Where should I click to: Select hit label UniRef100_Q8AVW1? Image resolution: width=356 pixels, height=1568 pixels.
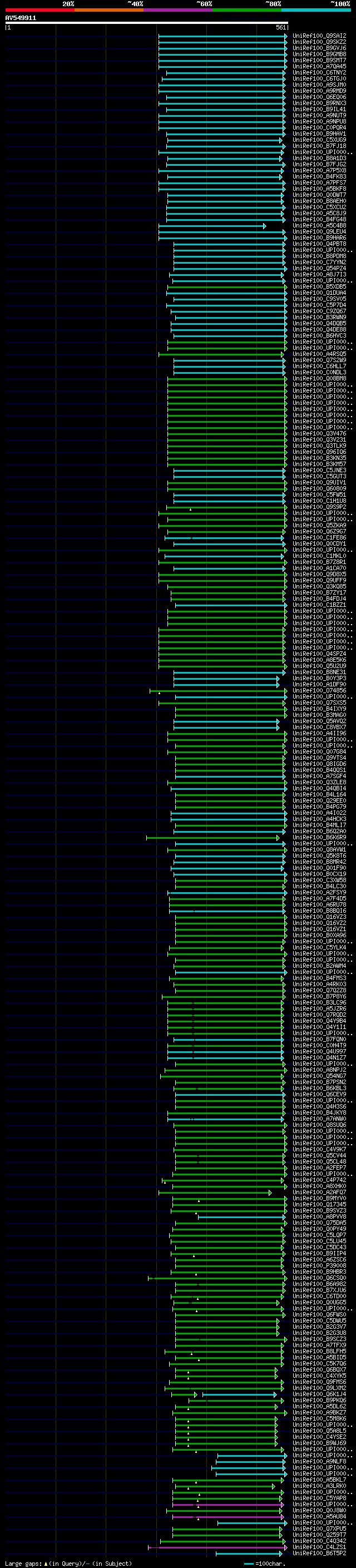(319, 850)
